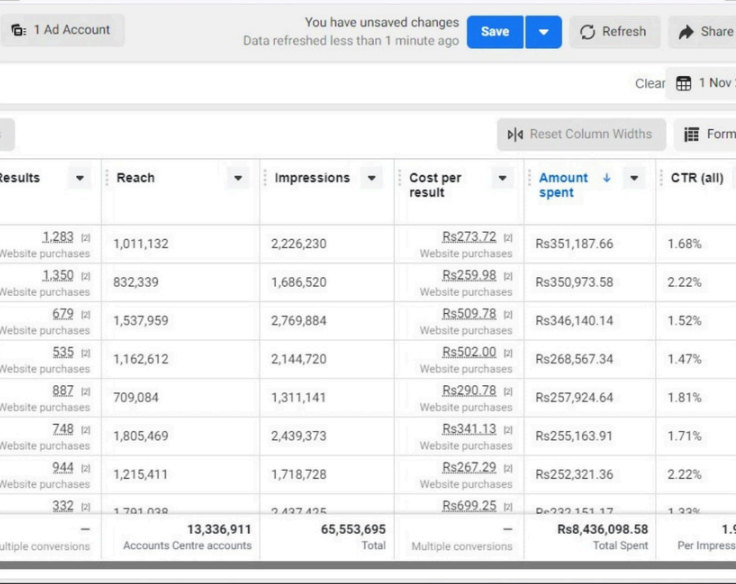The image size is (736, 584).
Task: Click the footnote marker beside Rs273.72
Action: [x=508, y=237]
